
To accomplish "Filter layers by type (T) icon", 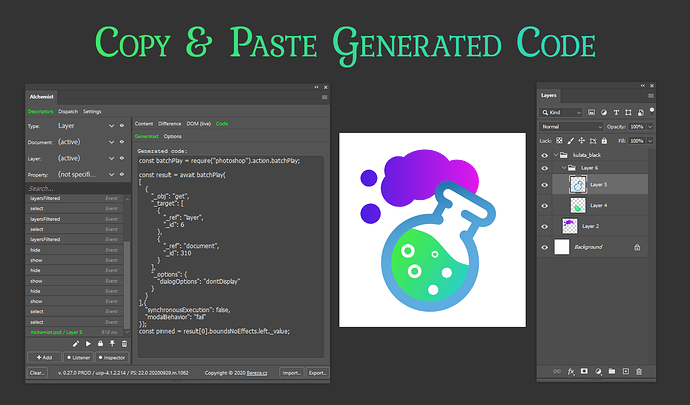I will point(616,112).
